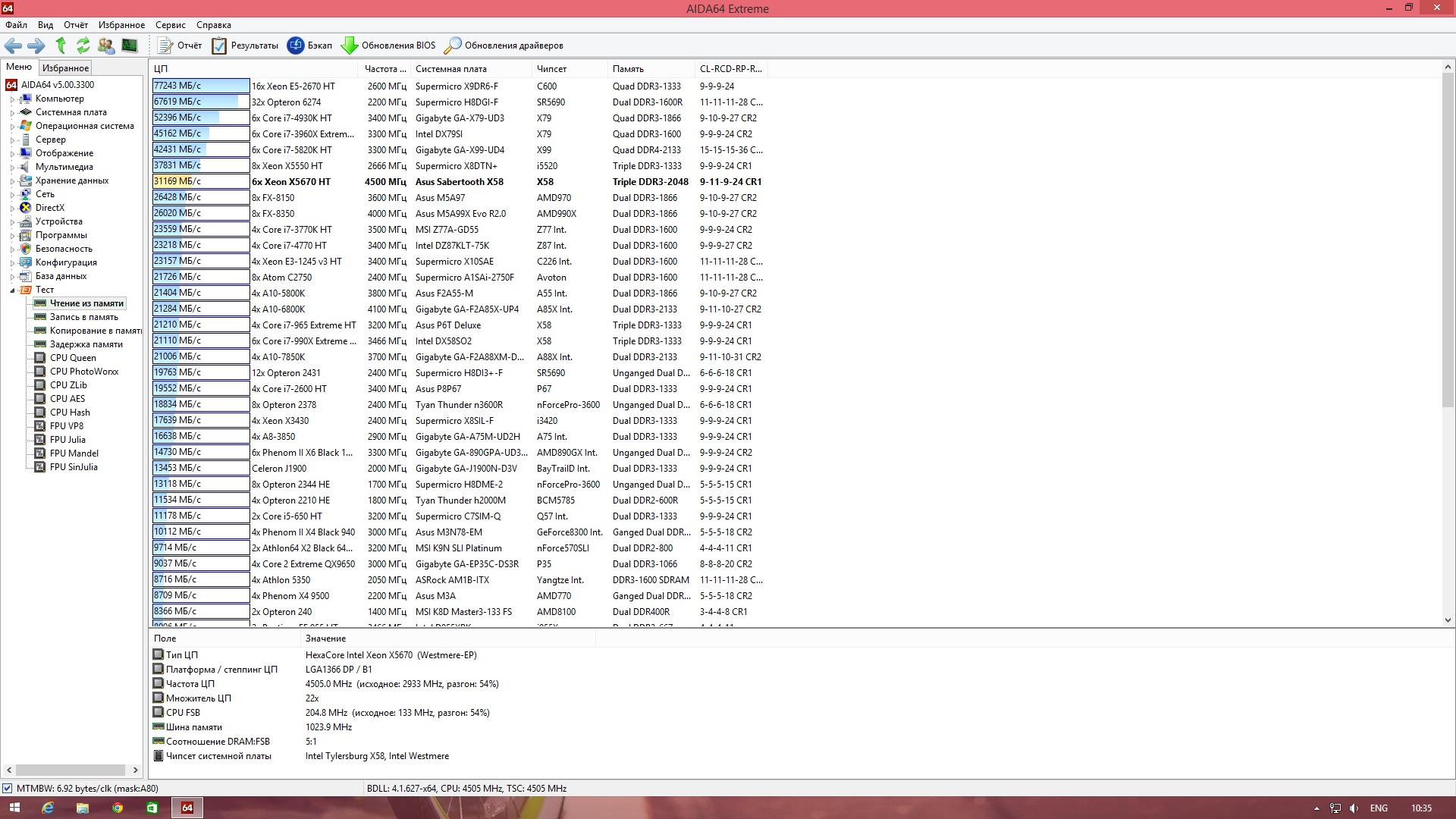
Task: Open Internet Explorer from the taskbar
Action: (48, 808)
